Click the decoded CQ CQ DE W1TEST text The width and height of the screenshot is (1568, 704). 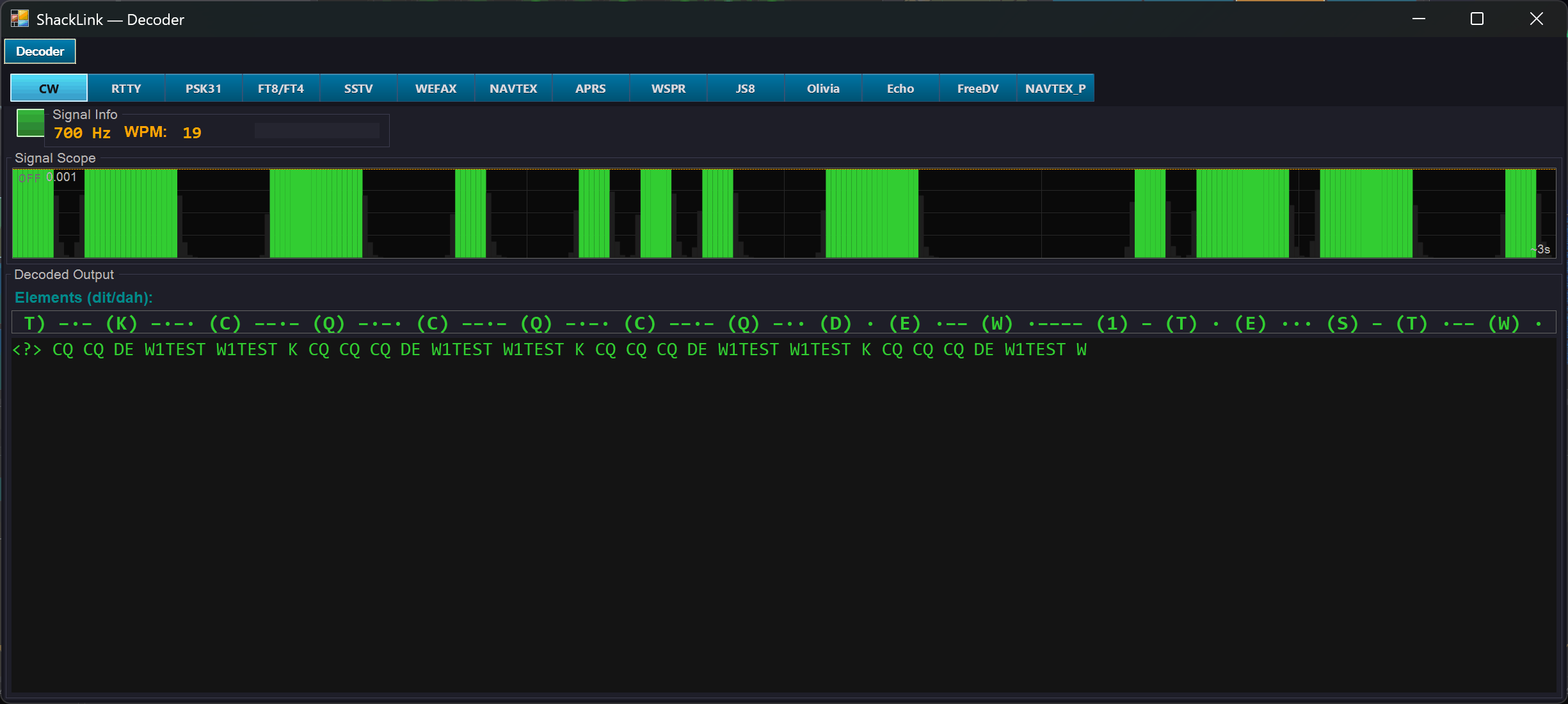(x=549, y=349)
